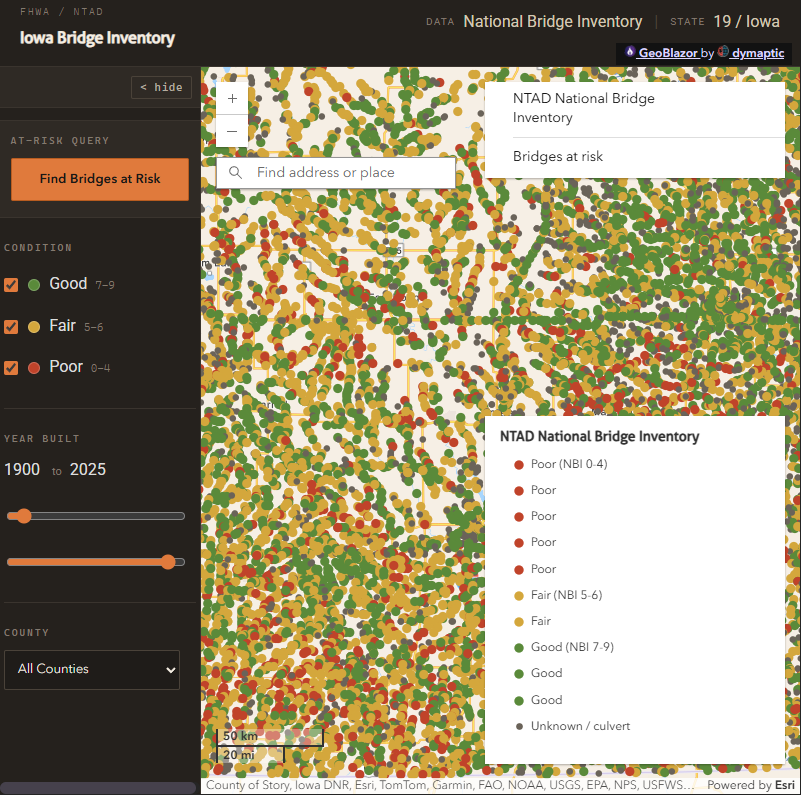The width and height of the screenshot is (801, 795).
Task: Zoom in with the plus button
Action: click(232, 99)
